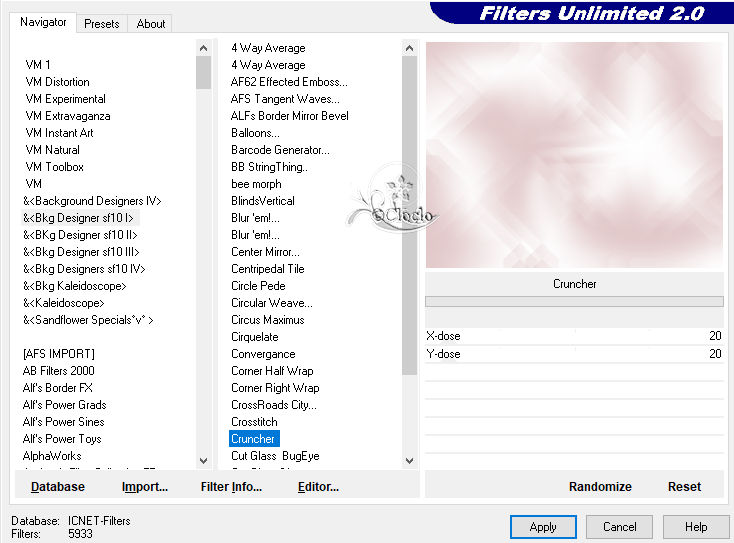Choose bee morph filter
This screenshot has width=734, height=543.
(256, 184)
